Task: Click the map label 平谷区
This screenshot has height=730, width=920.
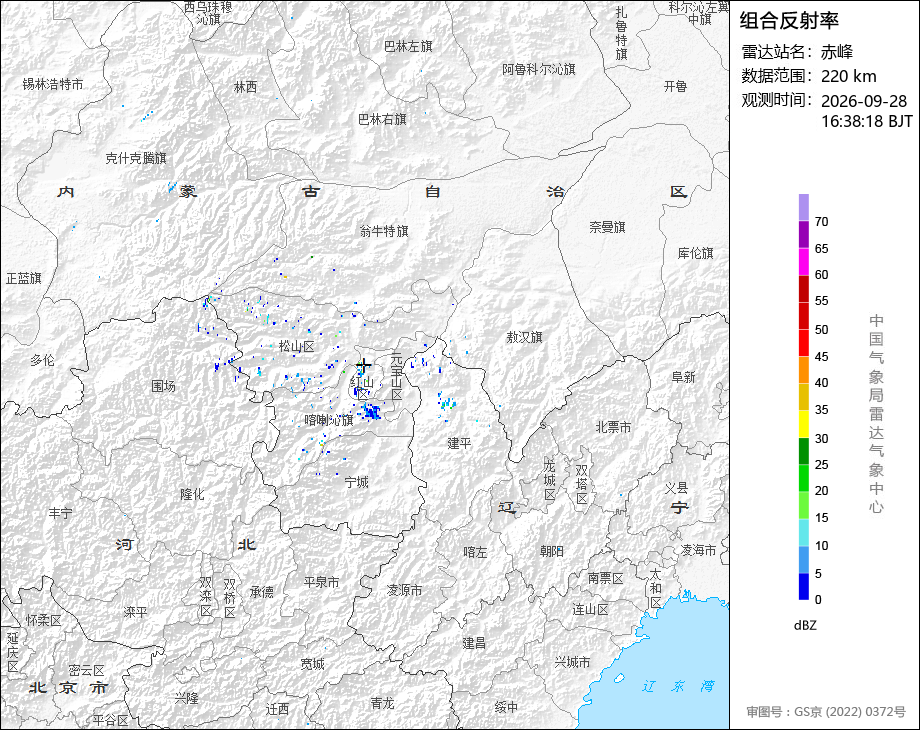Action: [x=110, y=720]
